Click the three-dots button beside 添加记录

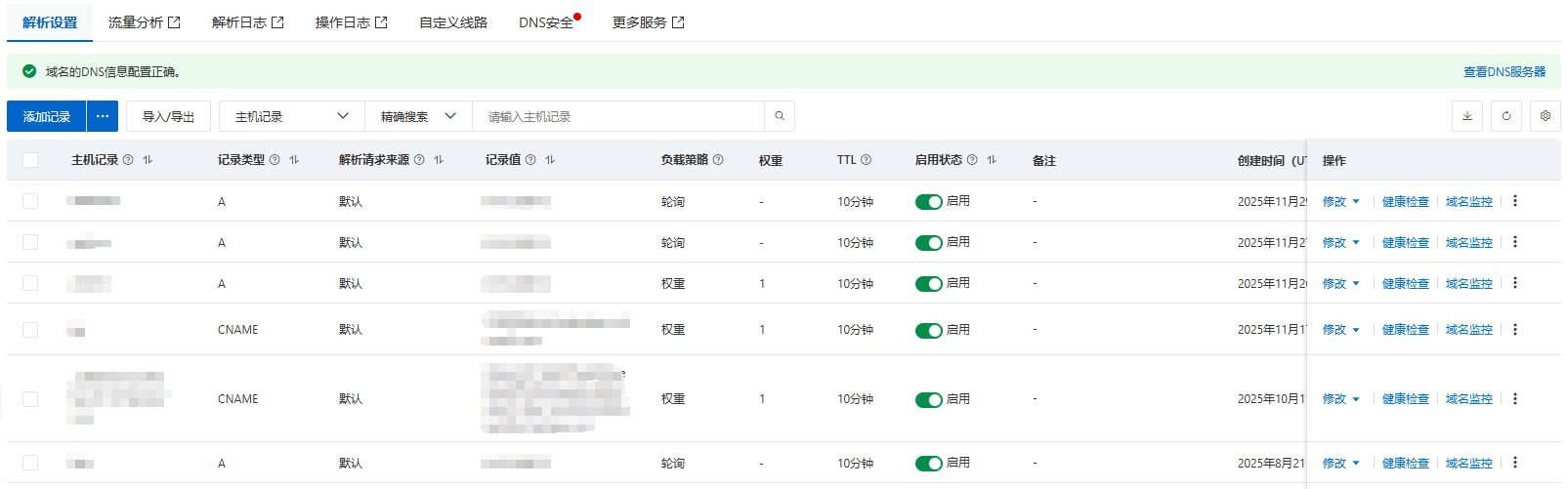click(103, 116)
